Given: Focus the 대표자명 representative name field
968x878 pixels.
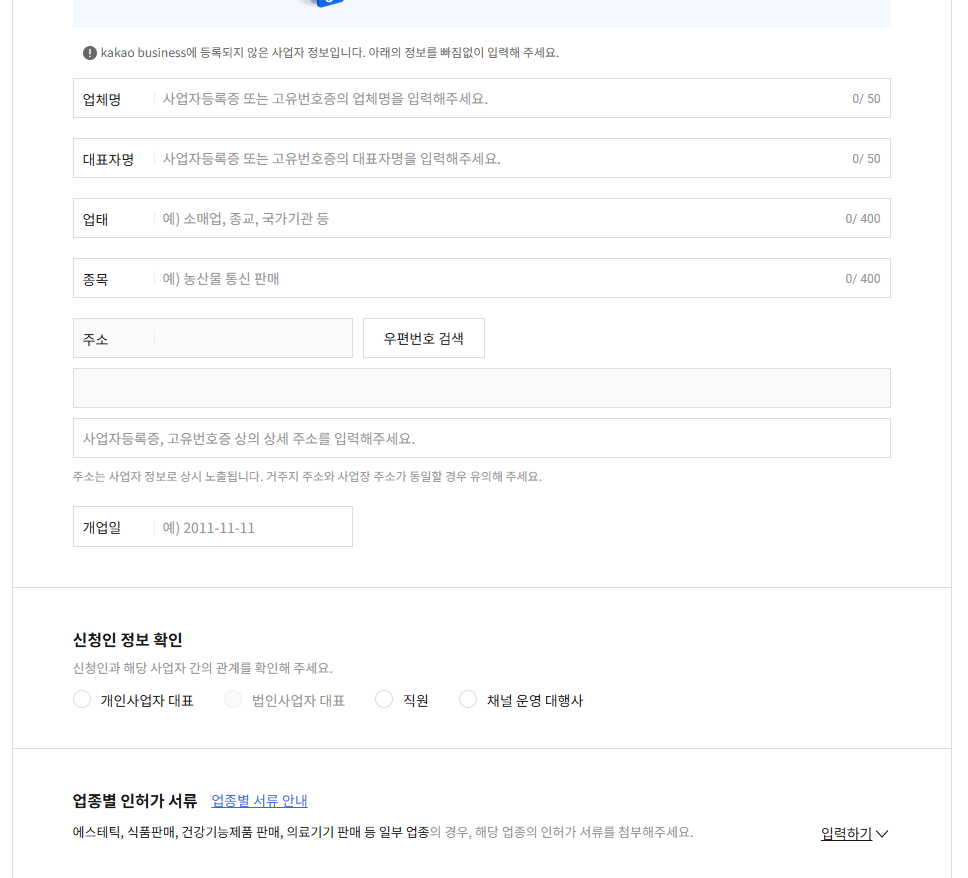Looking at the screenshot, I should (x=482, y=158).
